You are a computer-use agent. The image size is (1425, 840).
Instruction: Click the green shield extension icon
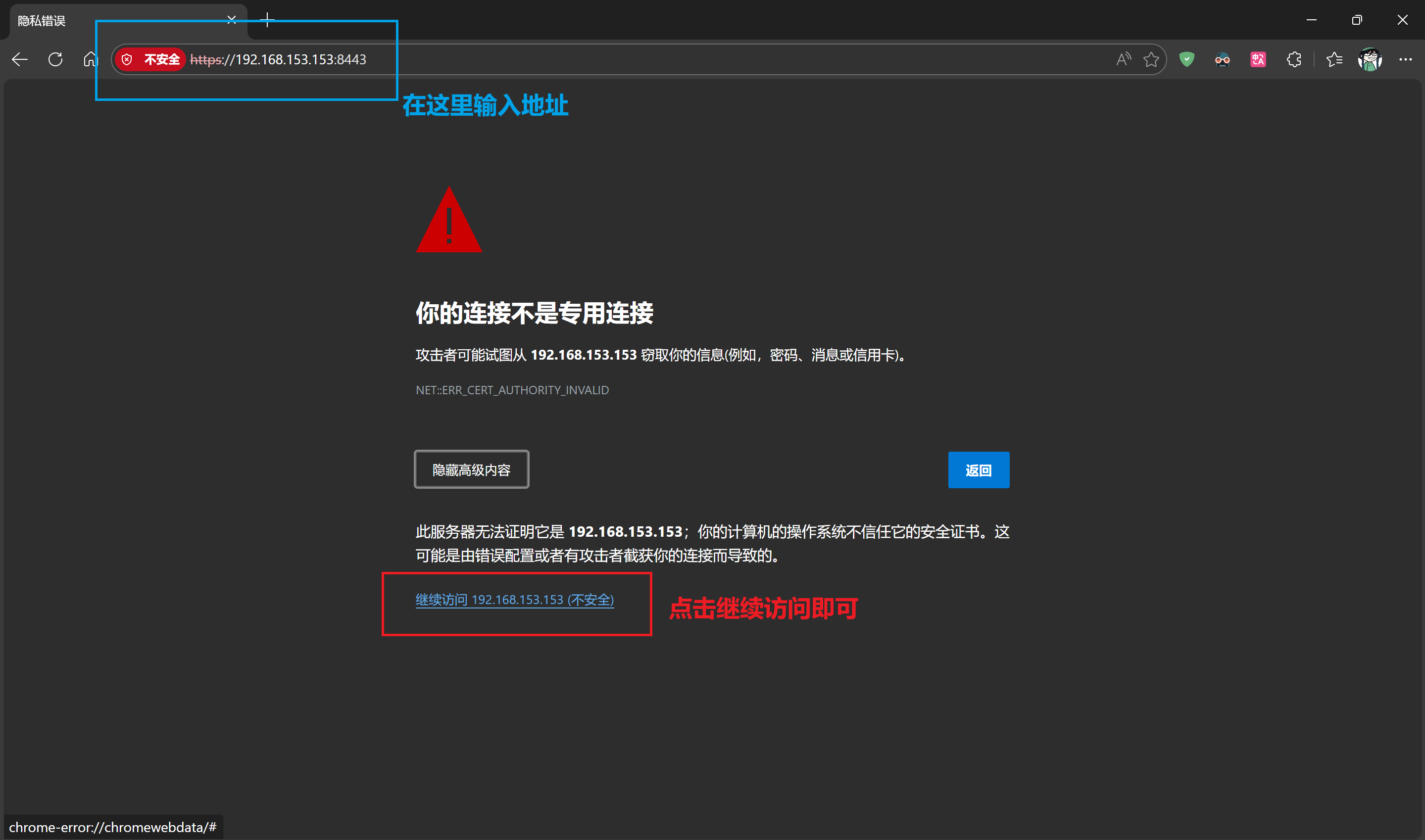pos(1186,59)
